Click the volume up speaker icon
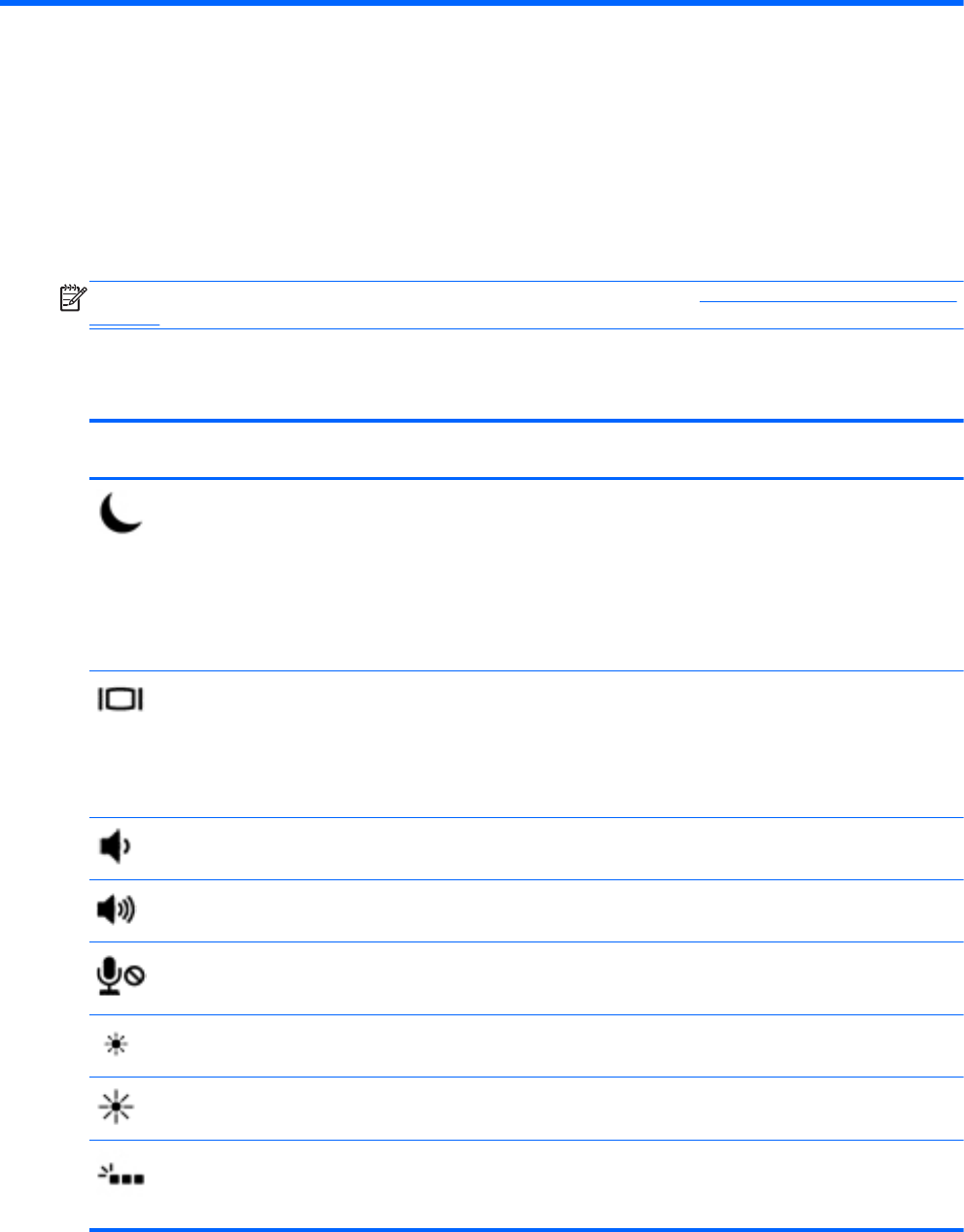The width and height of the screenshot is (964, 1232). [x=118, y=910]
